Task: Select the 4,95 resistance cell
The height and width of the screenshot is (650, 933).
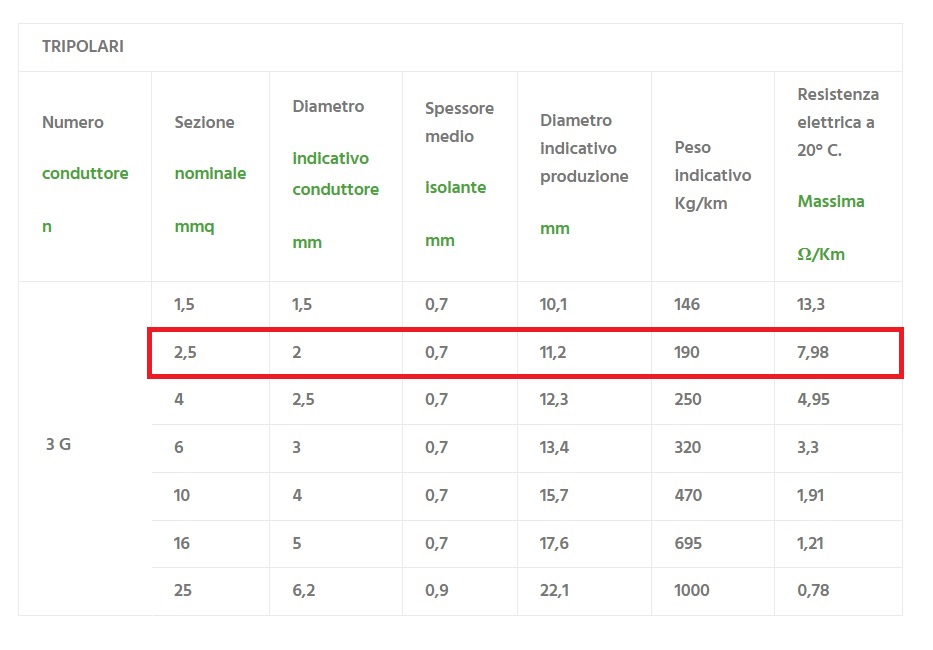Action: coord(813,400)
